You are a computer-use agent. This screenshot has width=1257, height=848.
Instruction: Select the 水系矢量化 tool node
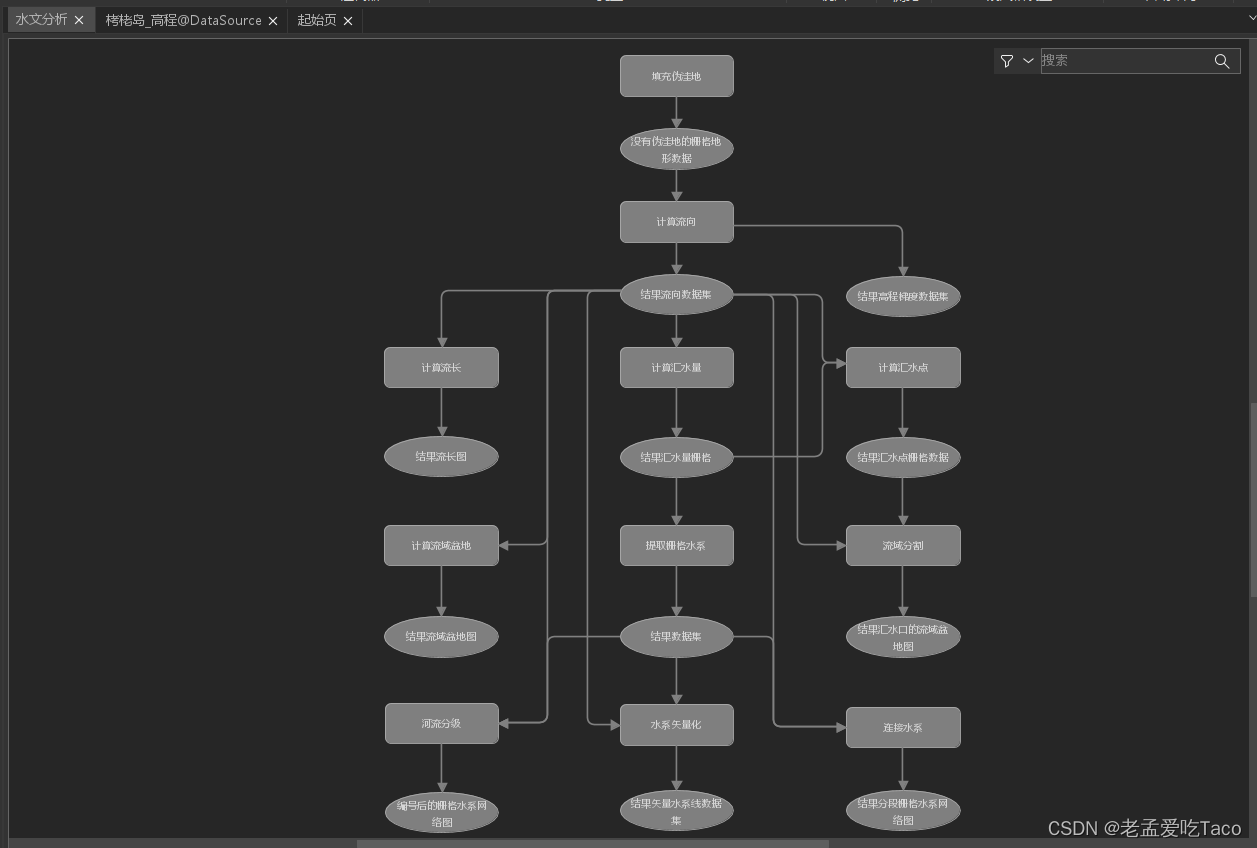tap(677, 724)
